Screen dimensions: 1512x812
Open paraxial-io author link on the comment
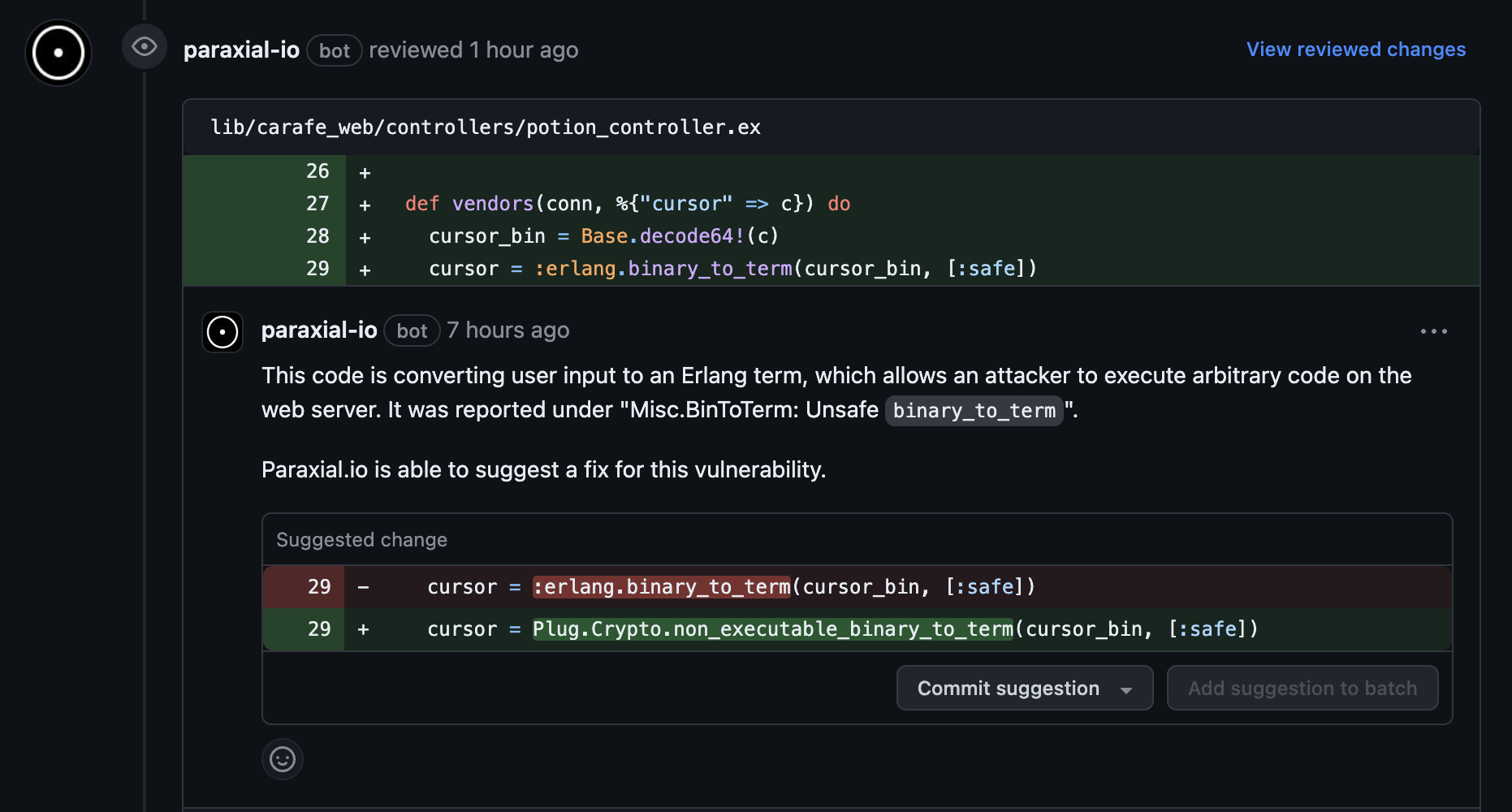coord(319,330)
